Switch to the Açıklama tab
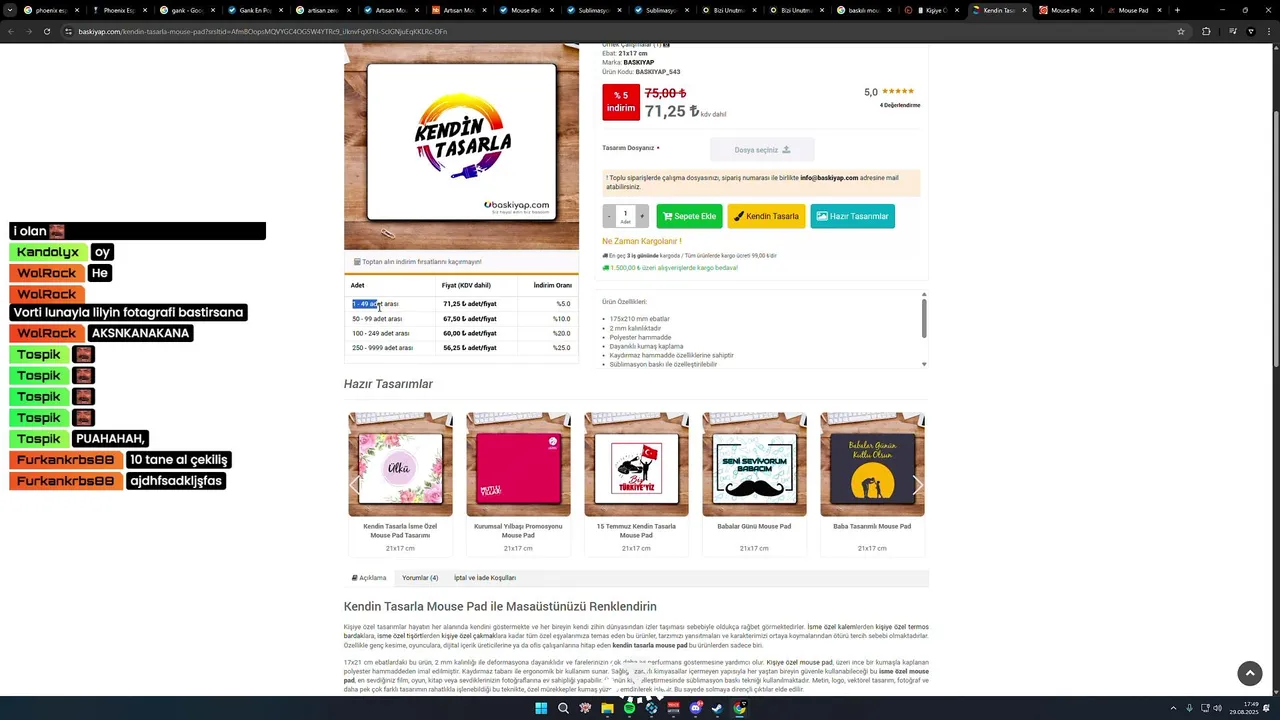 pos(369,578)
